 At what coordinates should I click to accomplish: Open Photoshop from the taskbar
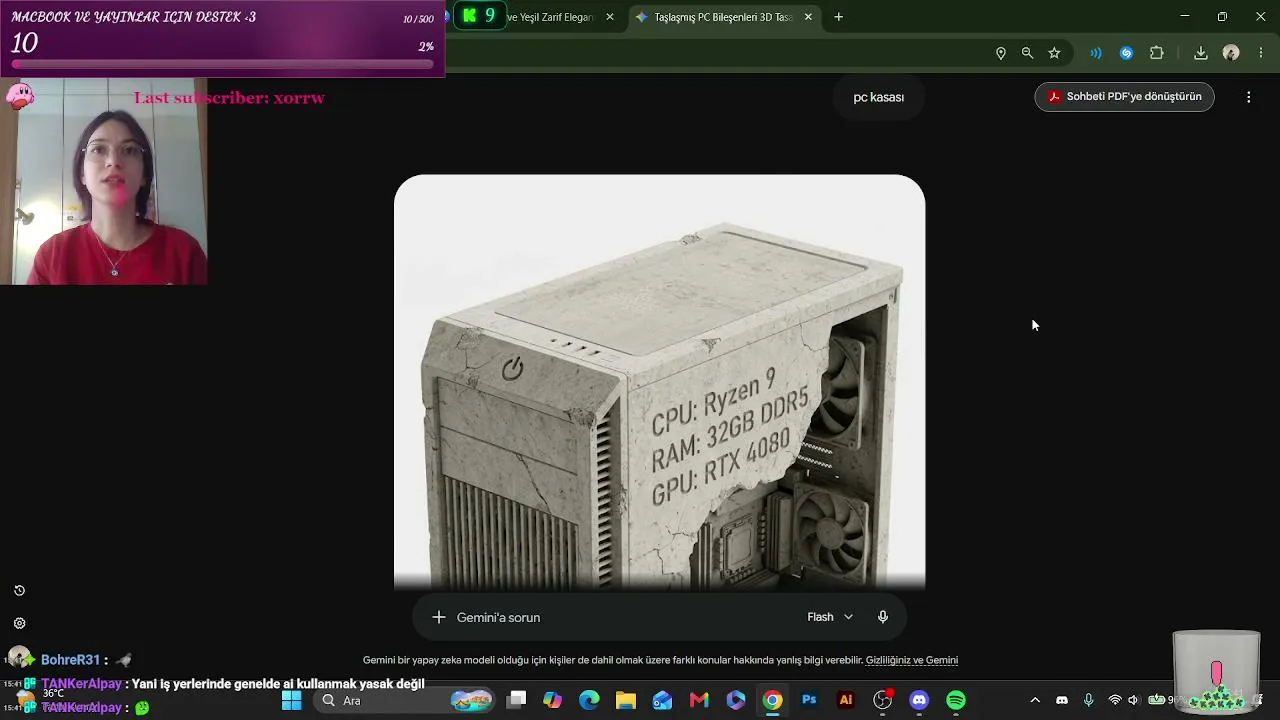(x=809, y=700)
